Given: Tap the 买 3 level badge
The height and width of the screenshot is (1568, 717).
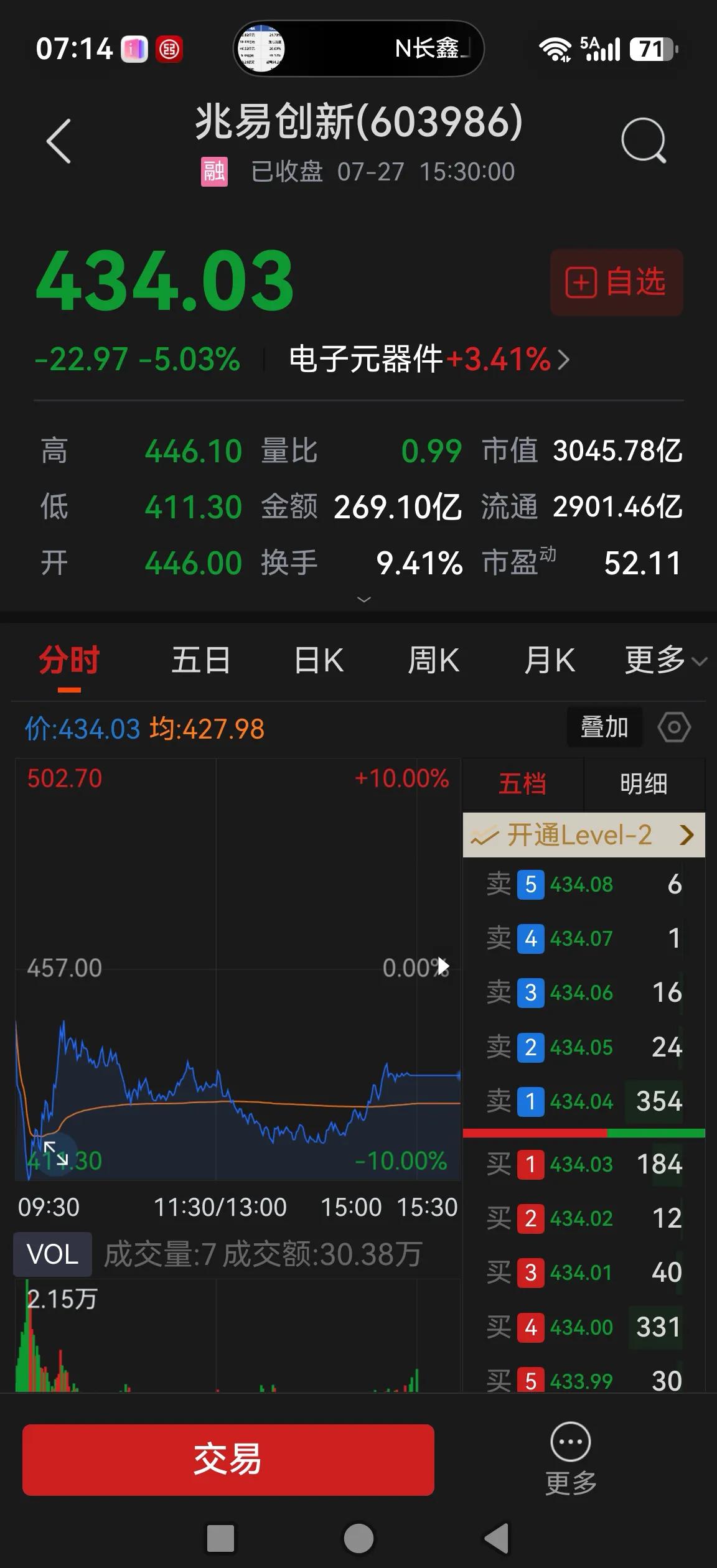Looking at the screenshot, I should (x=531, y=1272).
